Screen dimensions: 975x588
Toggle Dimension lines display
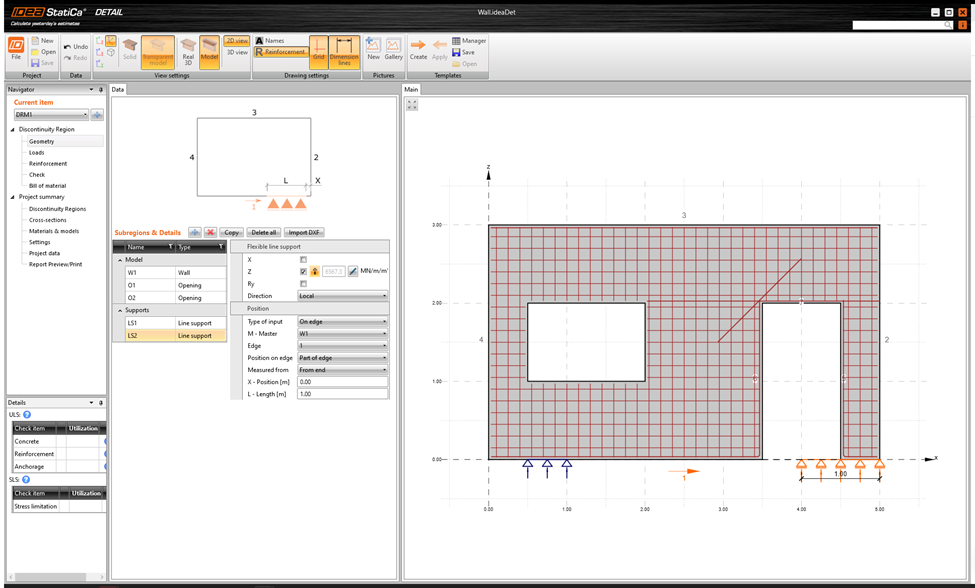pos(344,51)
